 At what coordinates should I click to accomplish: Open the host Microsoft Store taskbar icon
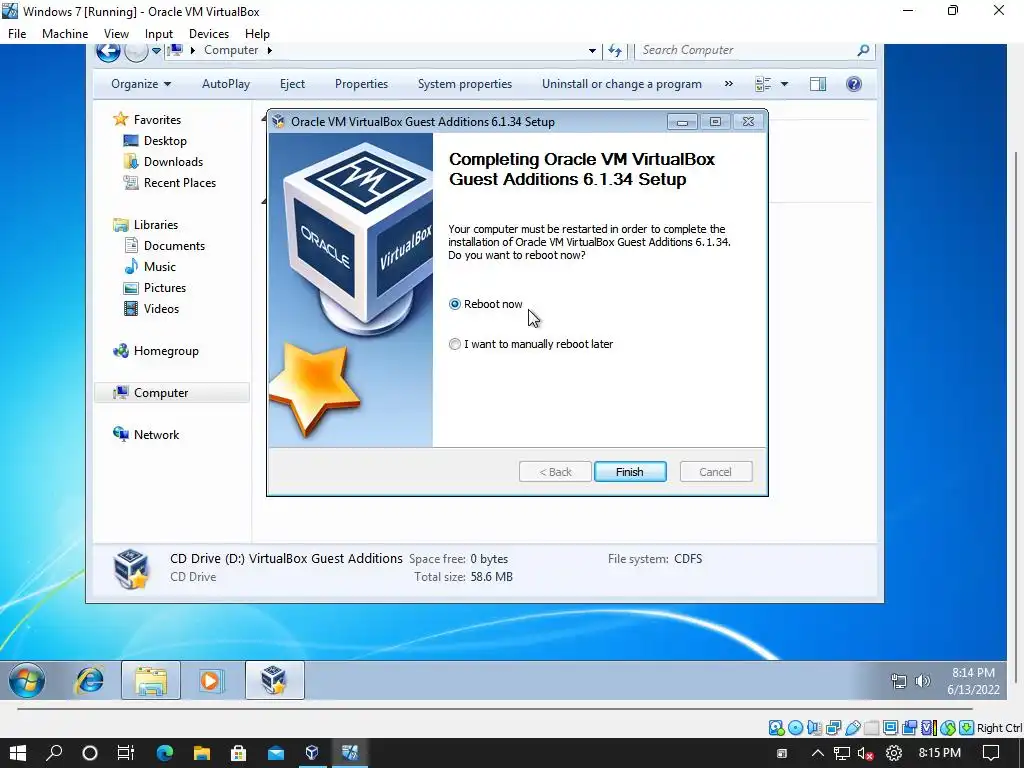pos(238,753)
